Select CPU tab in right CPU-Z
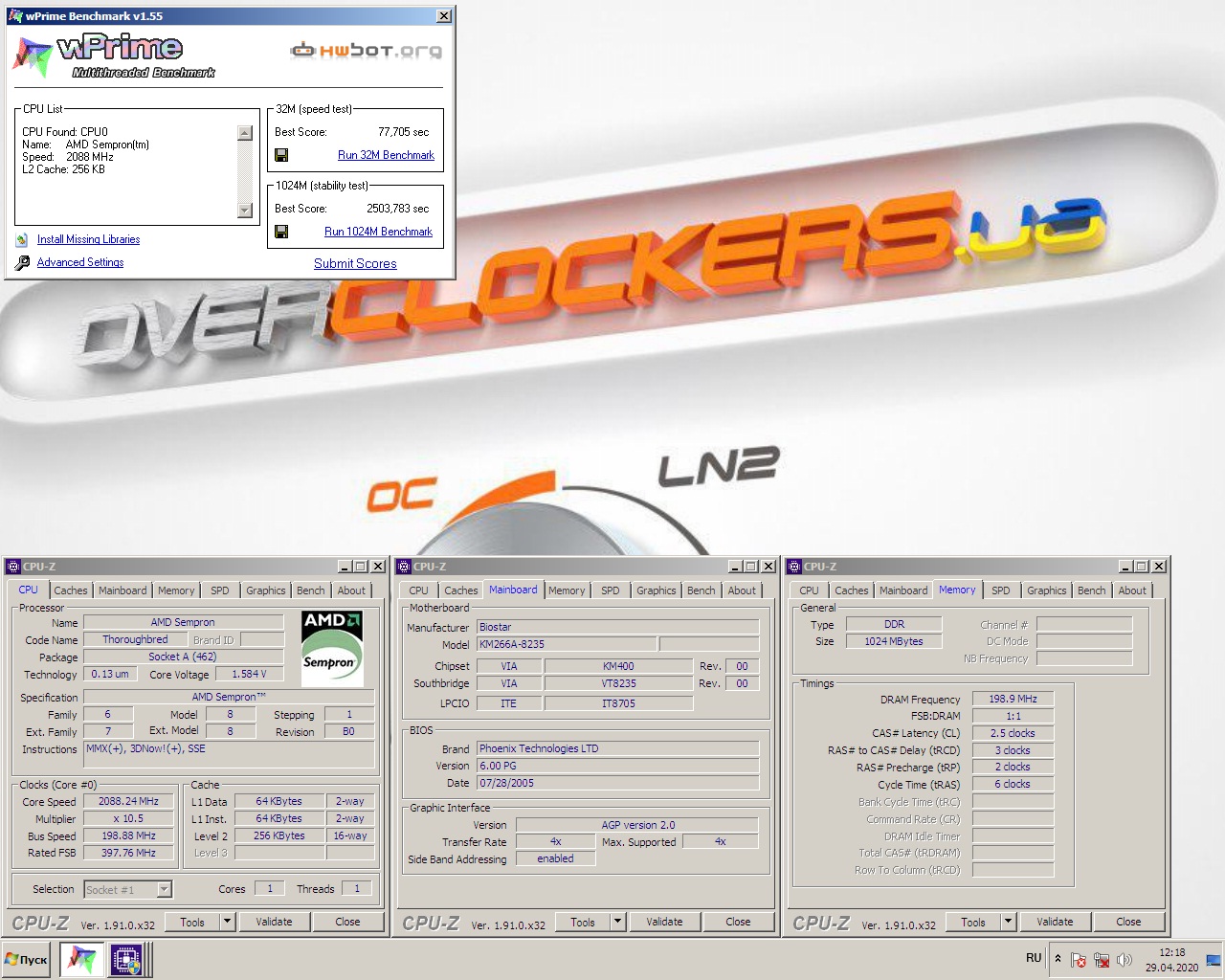1225x980 pixels. pos(809,590)
